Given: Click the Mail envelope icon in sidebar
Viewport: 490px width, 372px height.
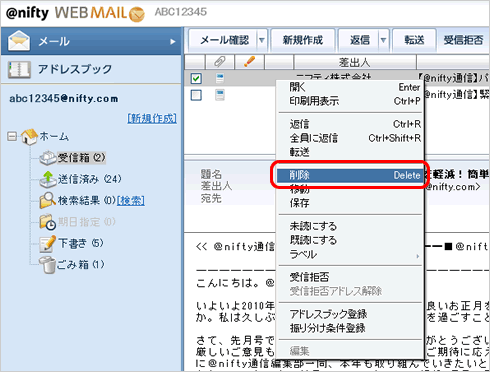Looking at the screenshot, I should click(19, 41).
